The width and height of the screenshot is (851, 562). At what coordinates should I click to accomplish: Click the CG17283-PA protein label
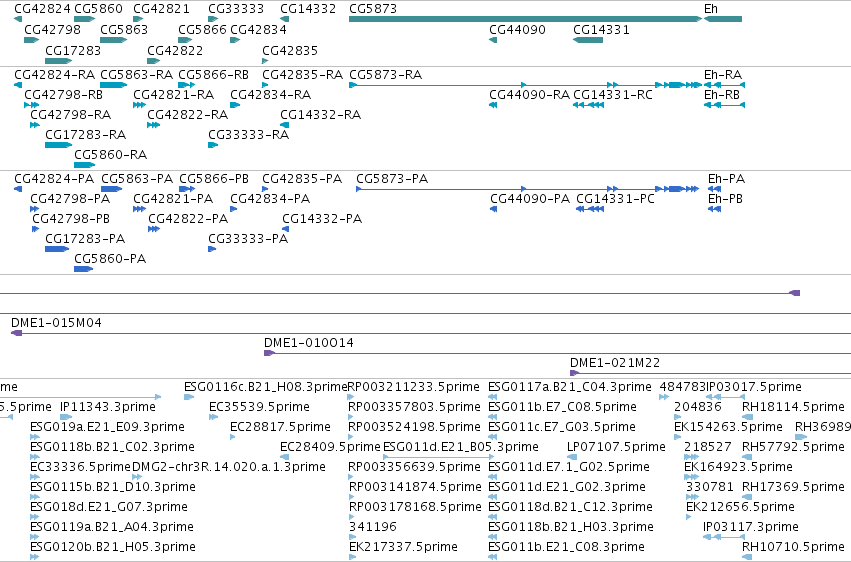tap(85, 239)
